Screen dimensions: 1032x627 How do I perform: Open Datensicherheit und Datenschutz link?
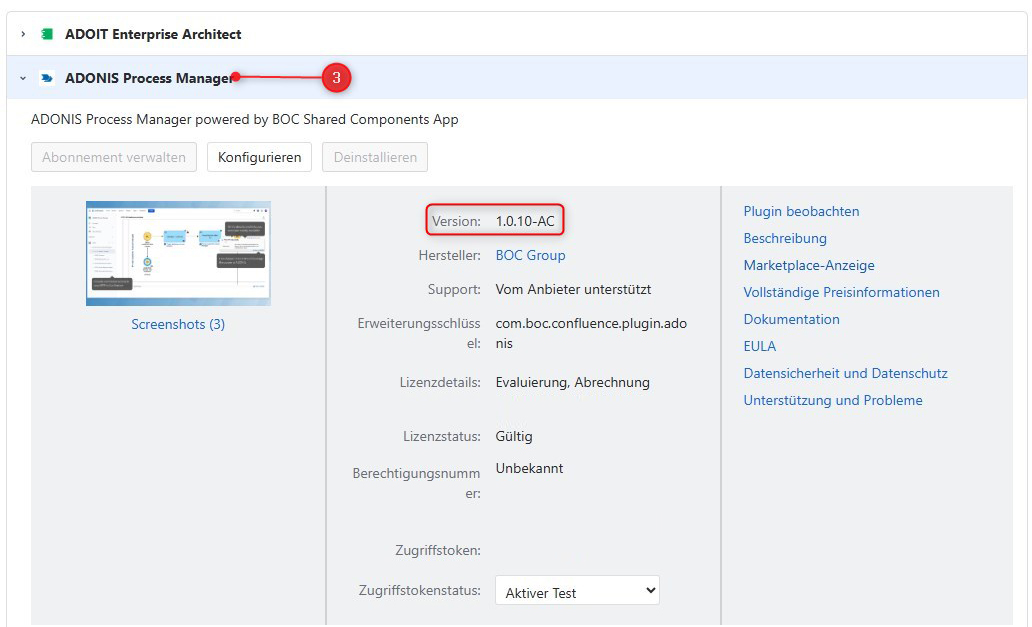click(845, 373)
